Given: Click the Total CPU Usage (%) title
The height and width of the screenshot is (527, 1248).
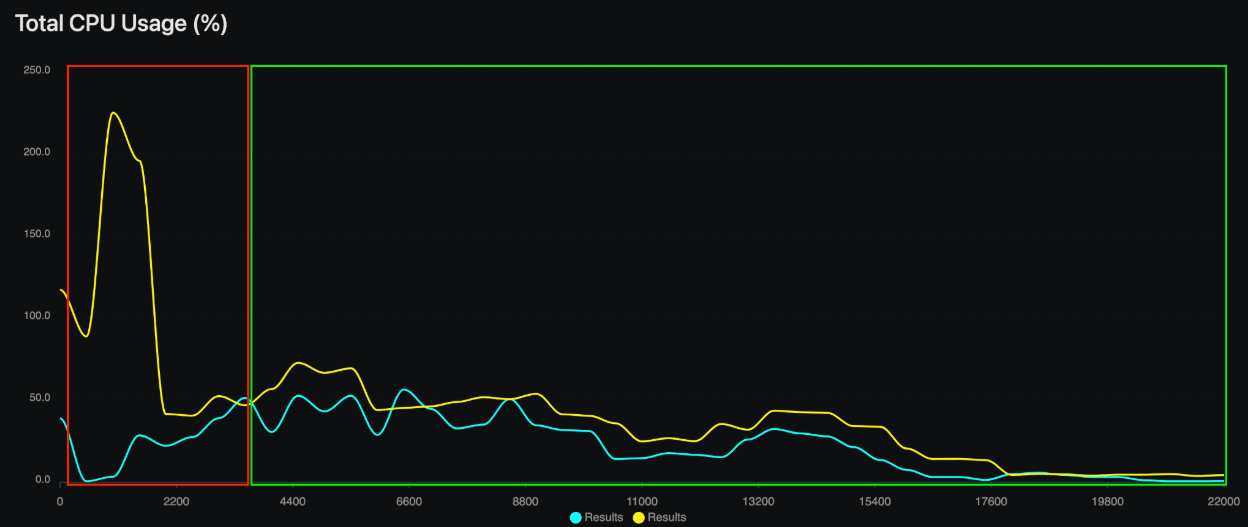Looking at the screenshot, I should tap(121, 24).
